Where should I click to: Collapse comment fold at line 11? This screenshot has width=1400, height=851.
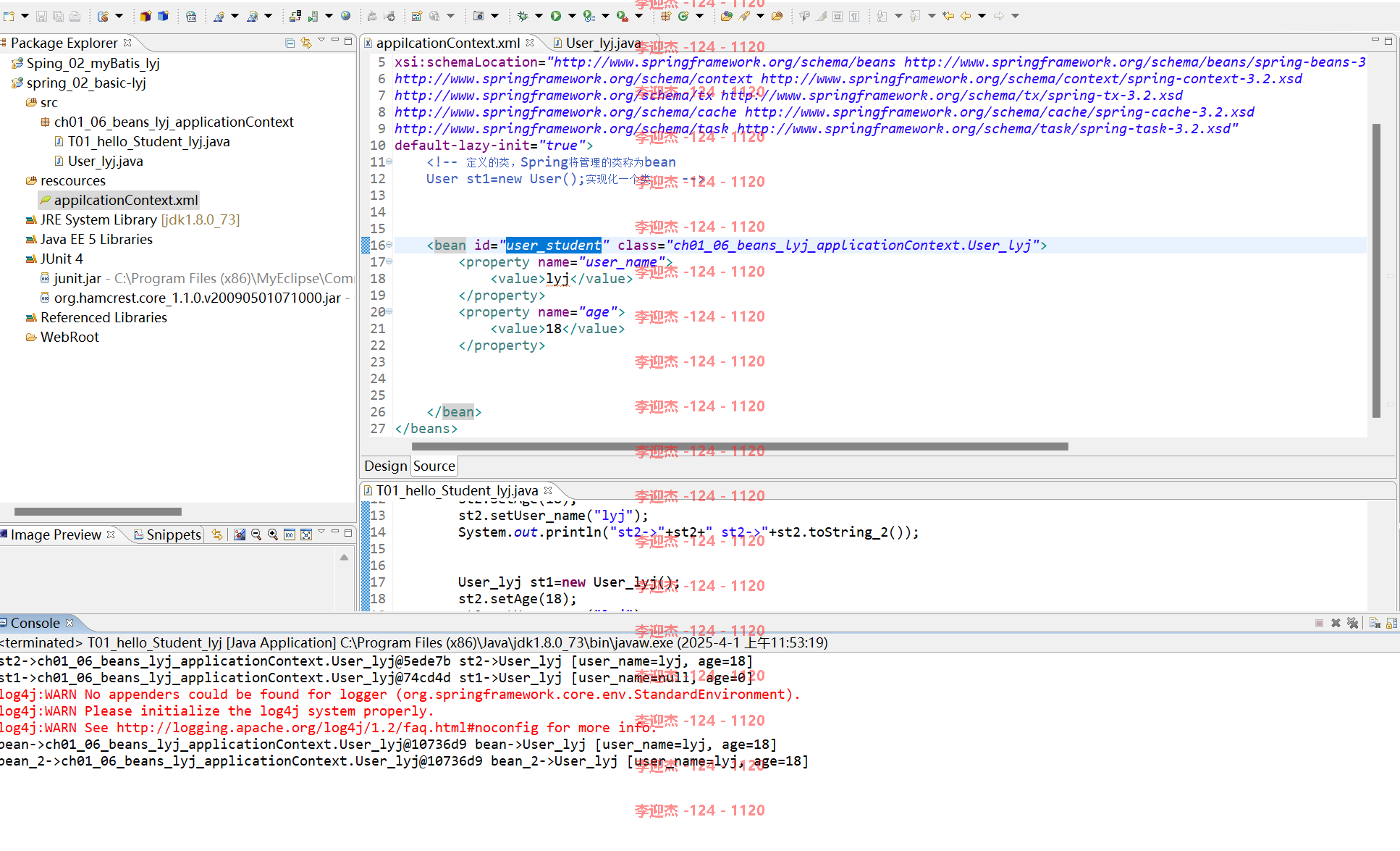(x=389, y=162)
